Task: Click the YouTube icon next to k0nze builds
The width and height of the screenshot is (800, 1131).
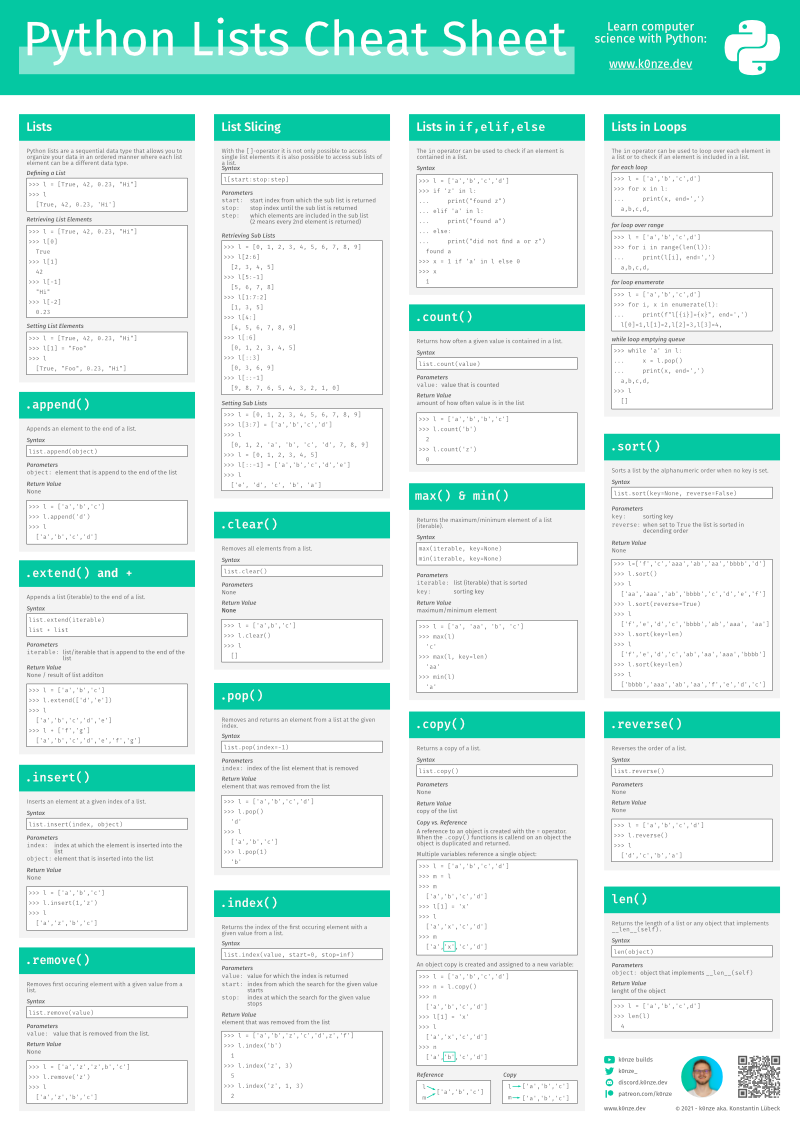Action: coord(608,1060)
